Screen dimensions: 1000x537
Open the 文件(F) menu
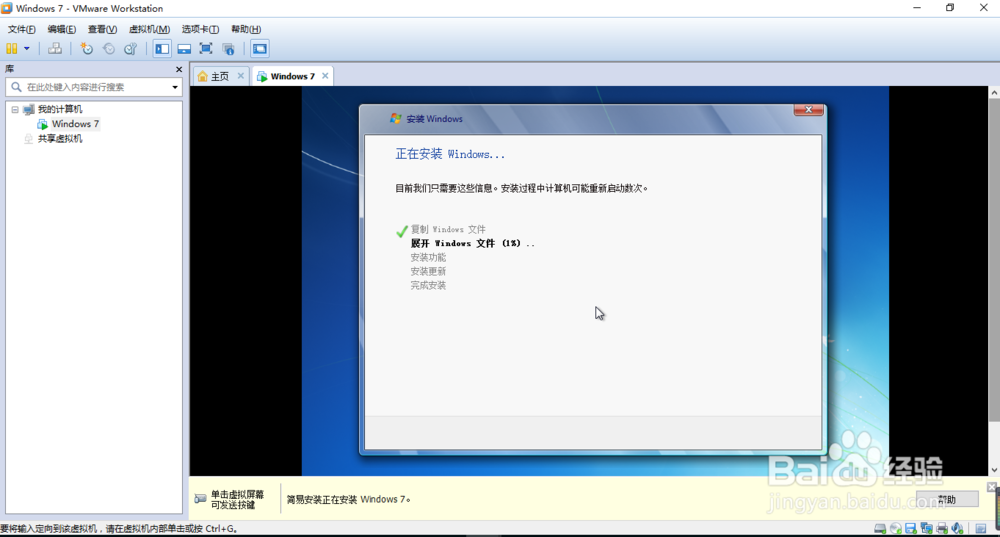pos(21,29)
